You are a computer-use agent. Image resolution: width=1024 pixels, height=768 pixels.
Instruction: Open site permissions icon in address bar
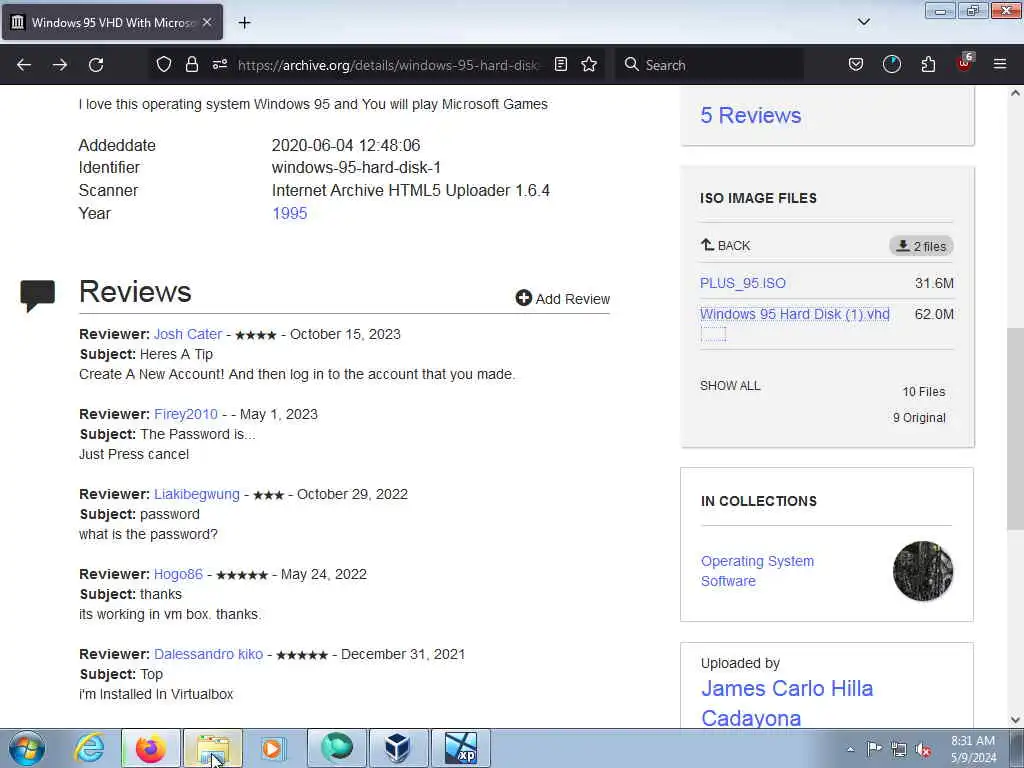click(x=220, y=64)
